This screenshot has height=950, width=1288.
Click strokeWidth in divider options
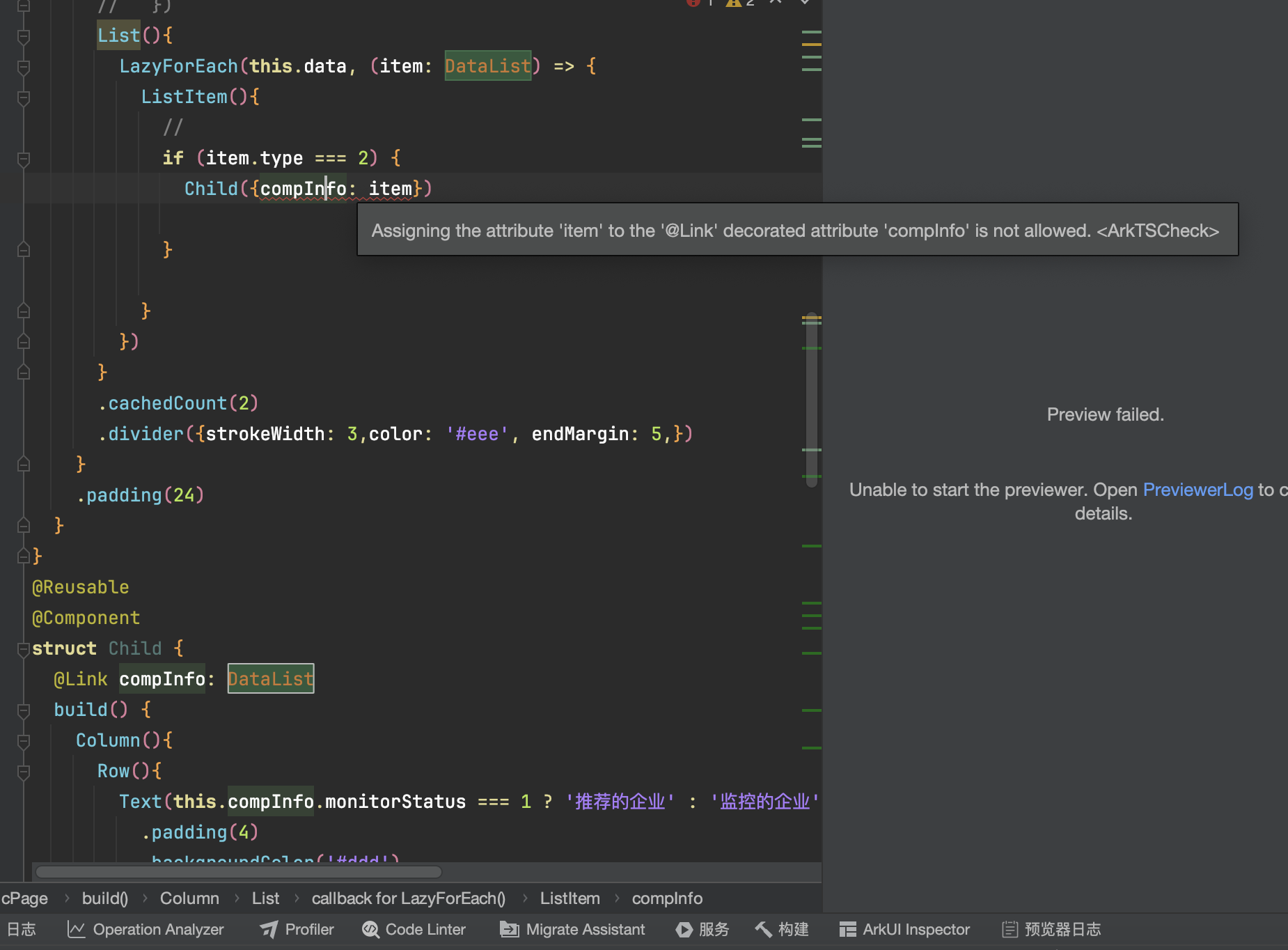(265, 434)
